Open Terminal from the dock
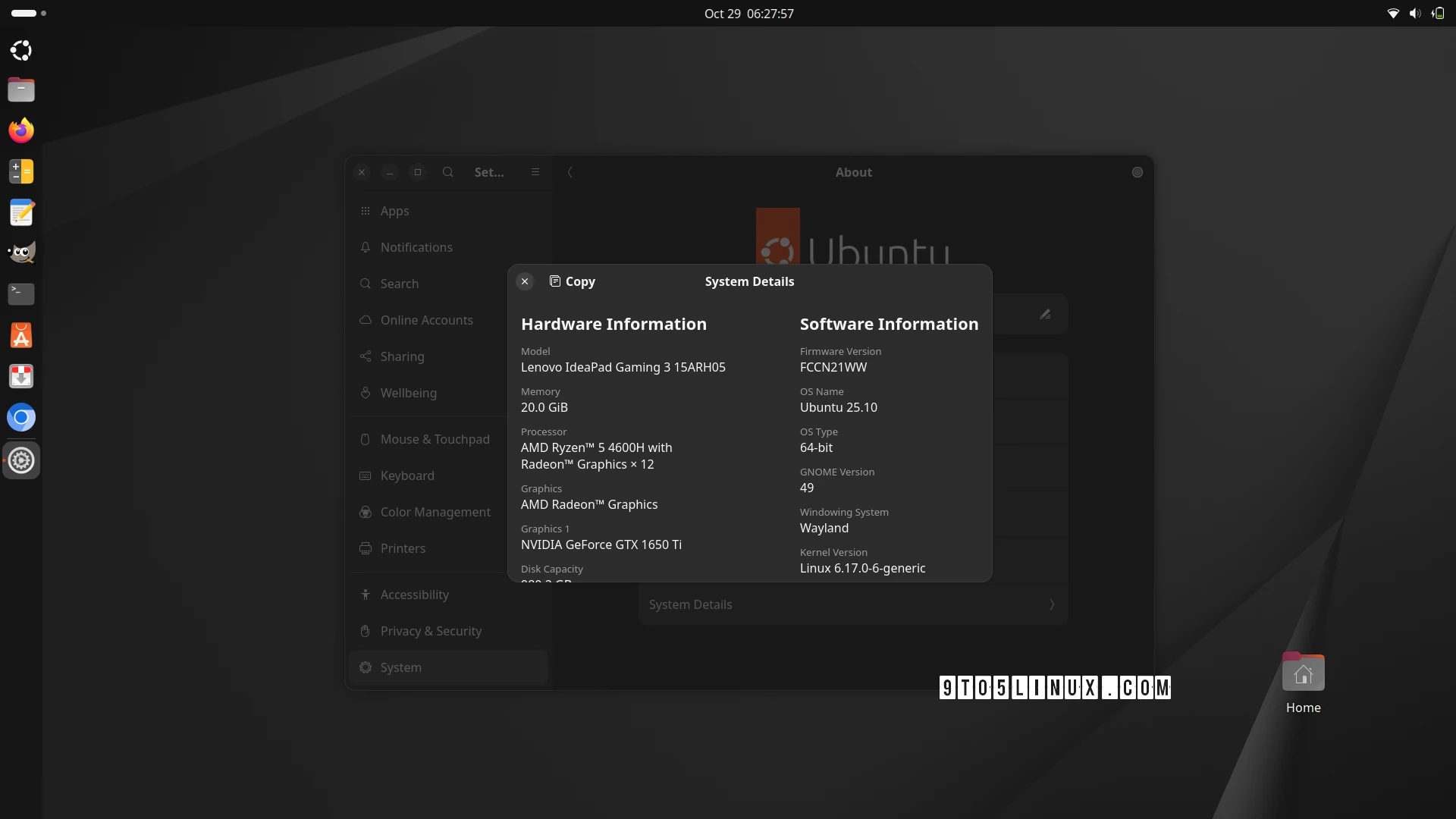The height and width of the screenshot is (819, 1456). click(x=21, y=294)
